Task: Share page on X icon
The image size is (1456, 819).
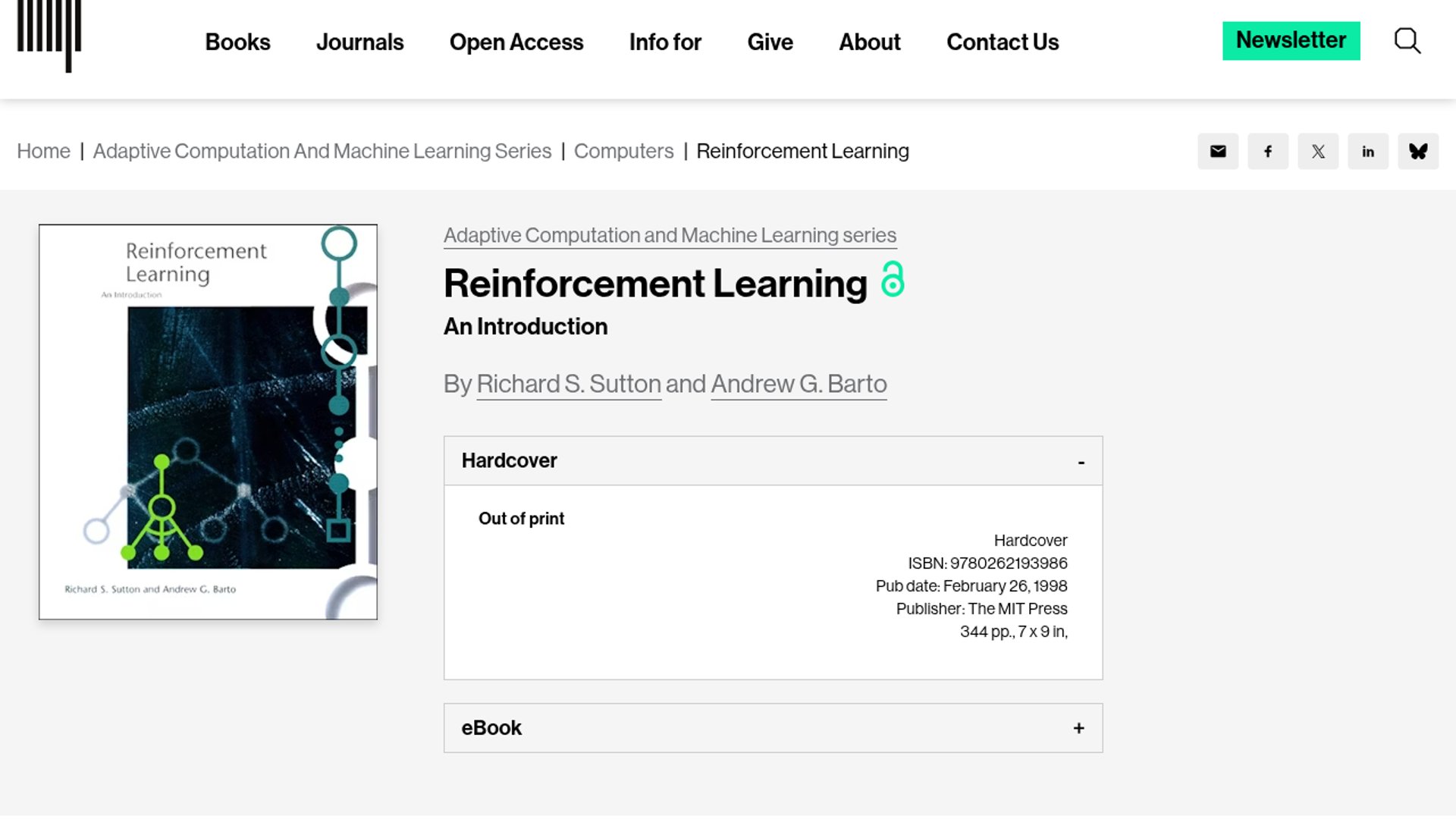Action: point(1318,152)
